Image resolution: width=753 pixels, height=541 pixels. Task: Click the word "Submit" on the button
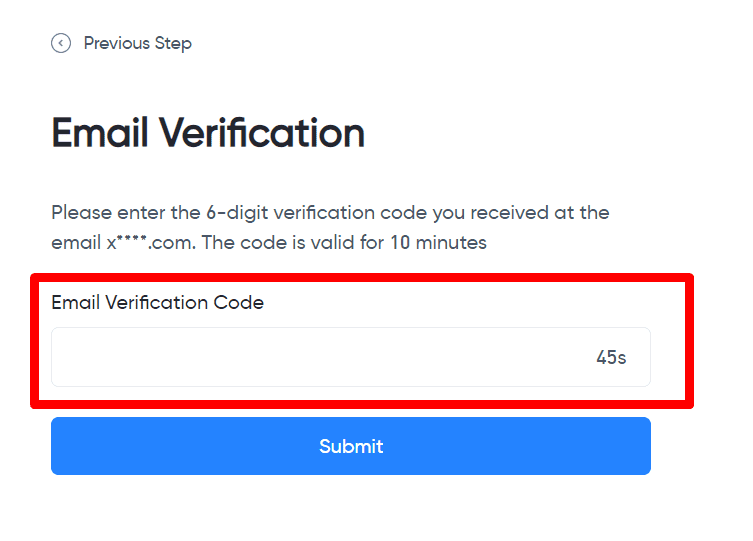(x=351, y=446)
